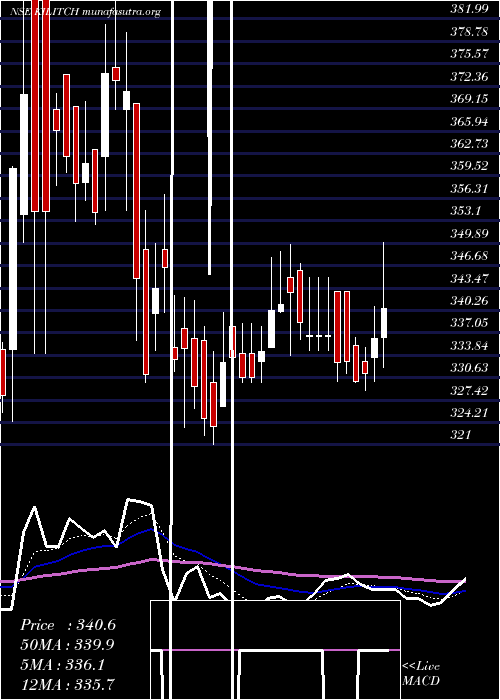Click the 337.05 price axis label
500x700 pixels.
(x=469, y=323)
